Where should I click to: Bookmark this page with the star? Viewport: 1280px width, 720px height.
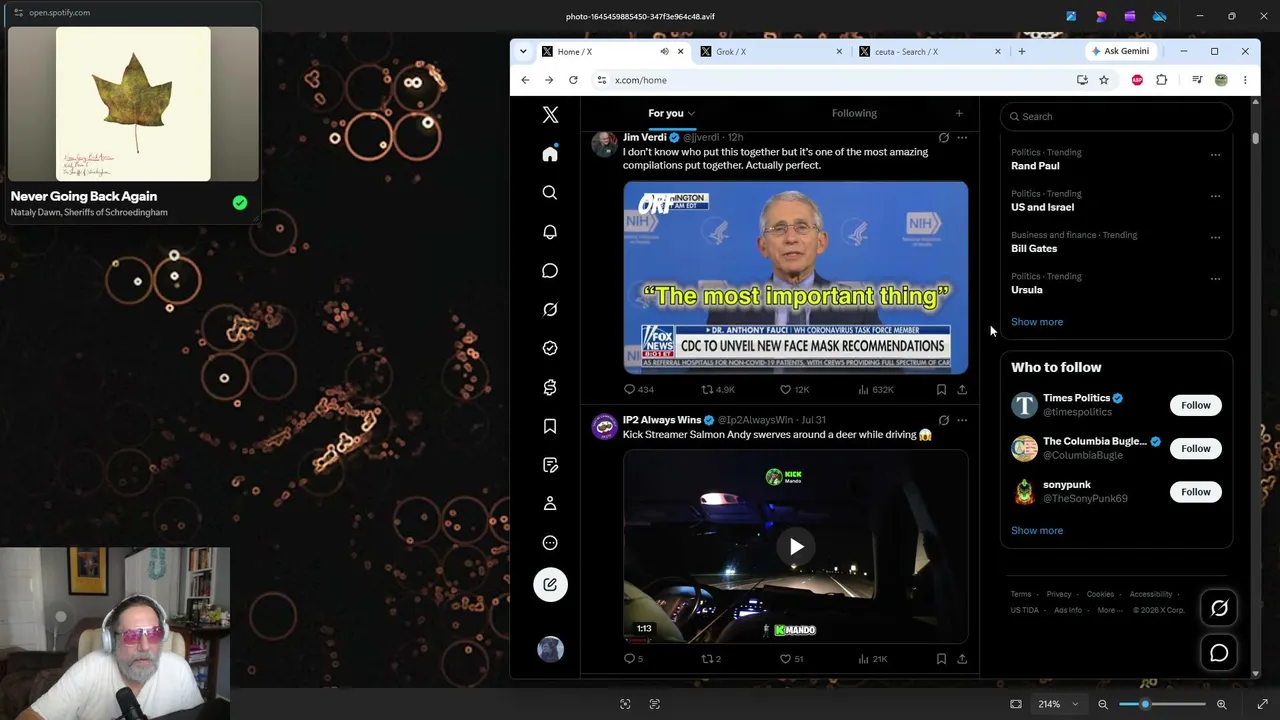coord(1104,80)
